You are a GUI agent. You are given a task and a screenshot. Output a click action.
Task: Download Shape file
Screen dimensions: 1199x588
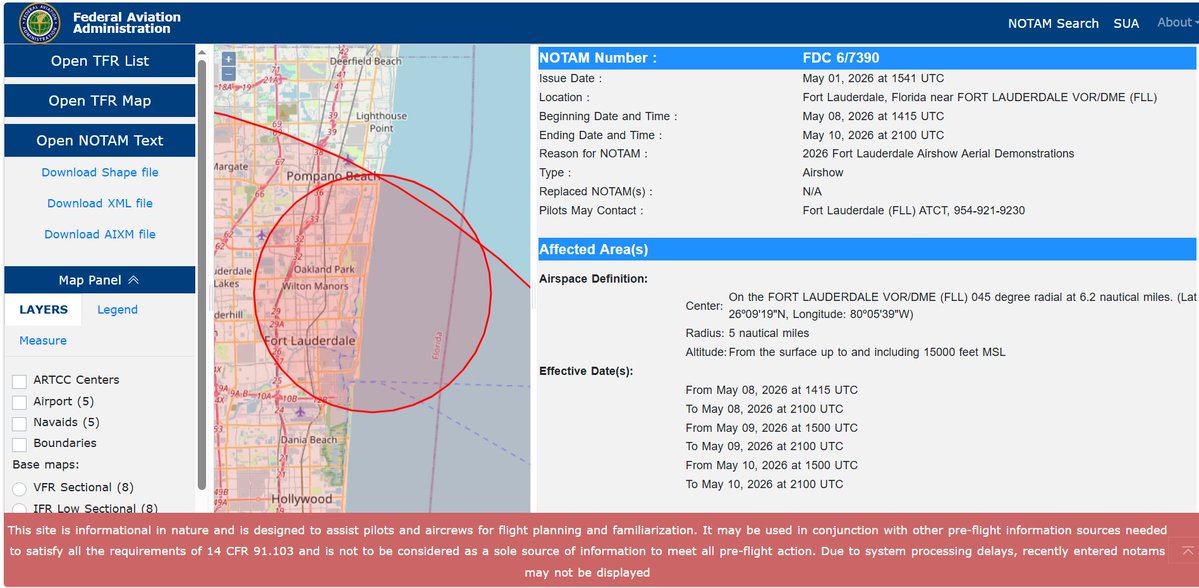tap(100, 172)
